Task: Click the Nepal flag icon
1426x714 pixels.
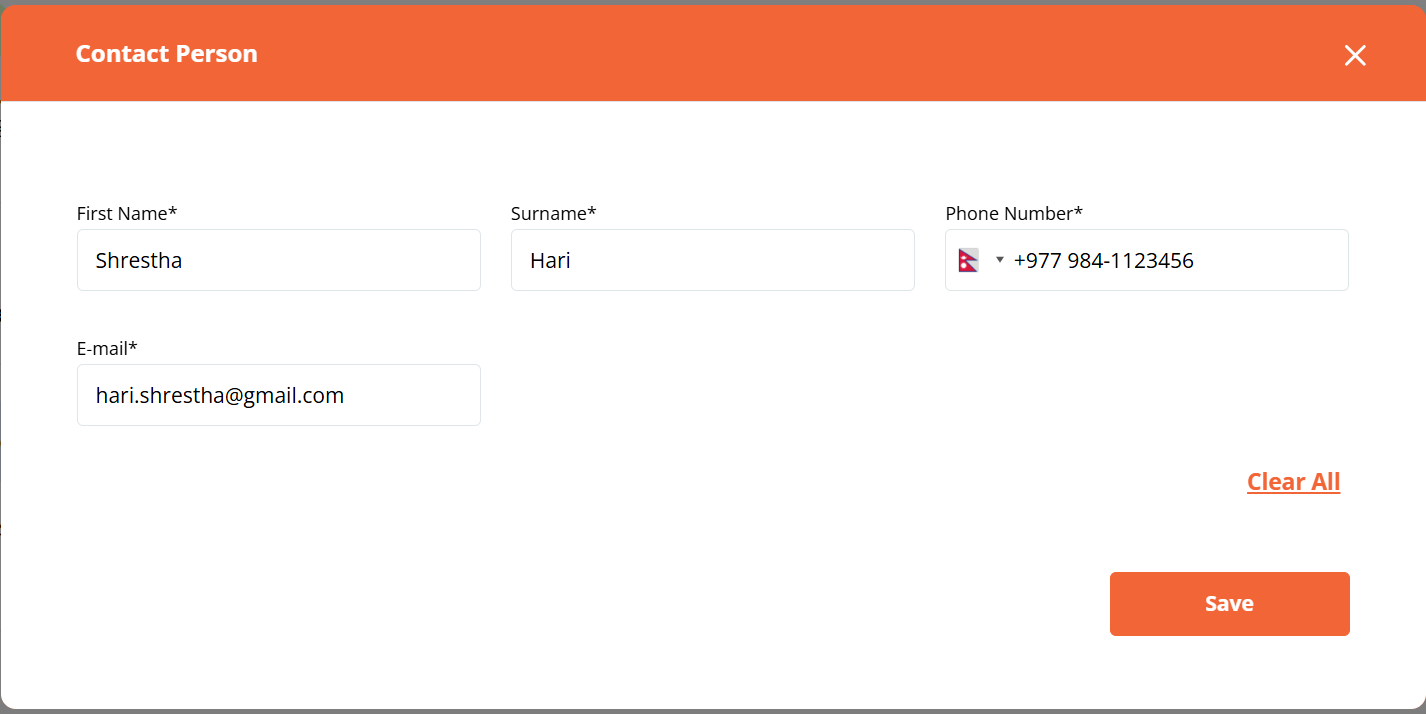Action: click(968, 260)
